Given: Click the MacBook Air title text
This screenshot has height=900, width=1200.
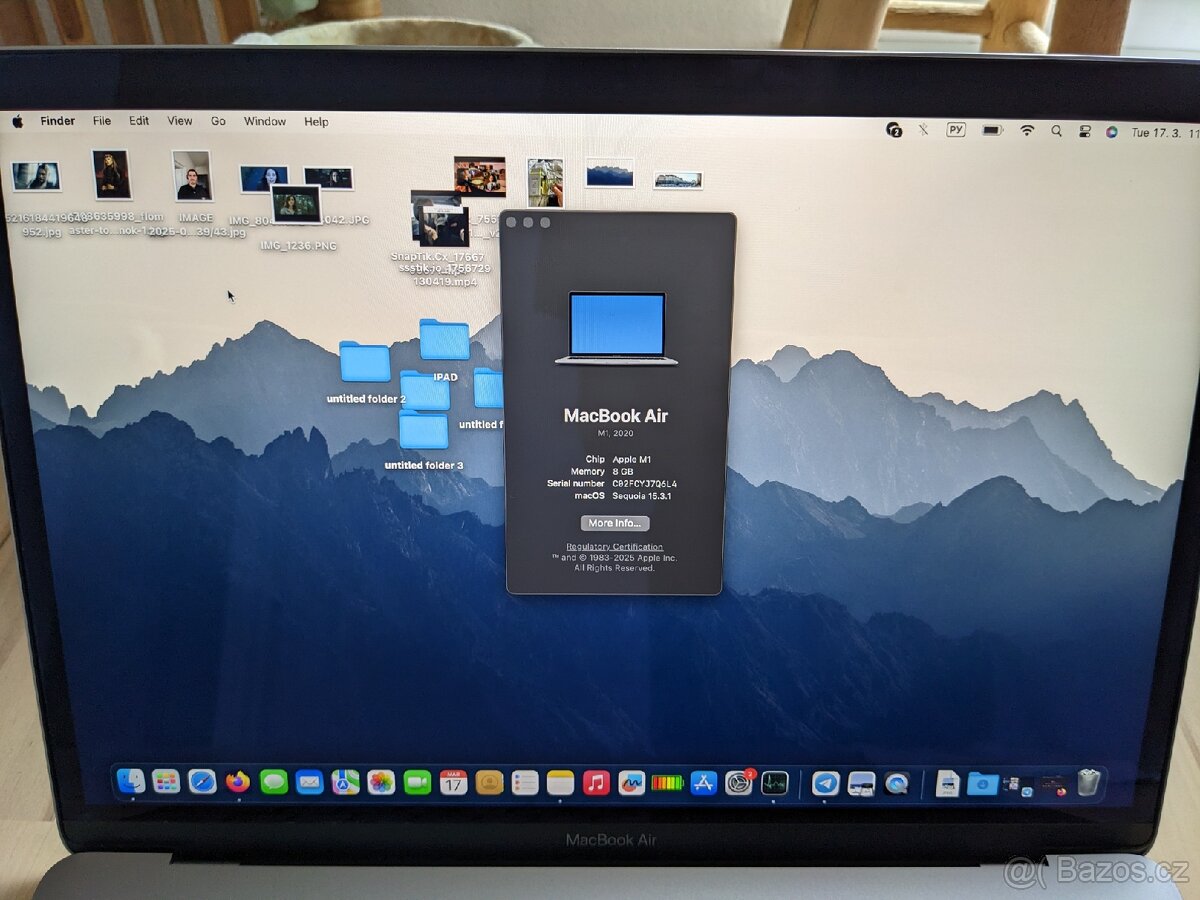Looking at the screenshot, I should pyautogui.click(x=616, y=416).
